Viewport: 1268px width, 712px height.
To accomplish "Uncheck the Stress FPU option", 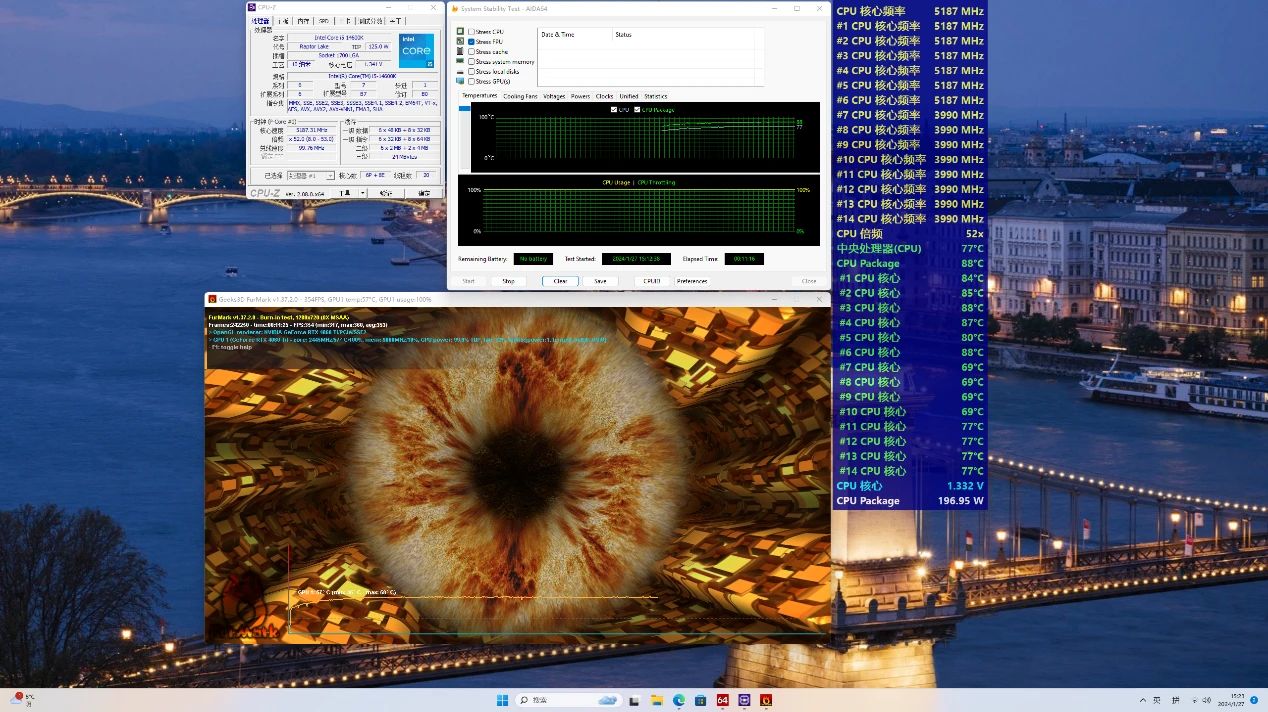I will point(472,42).
